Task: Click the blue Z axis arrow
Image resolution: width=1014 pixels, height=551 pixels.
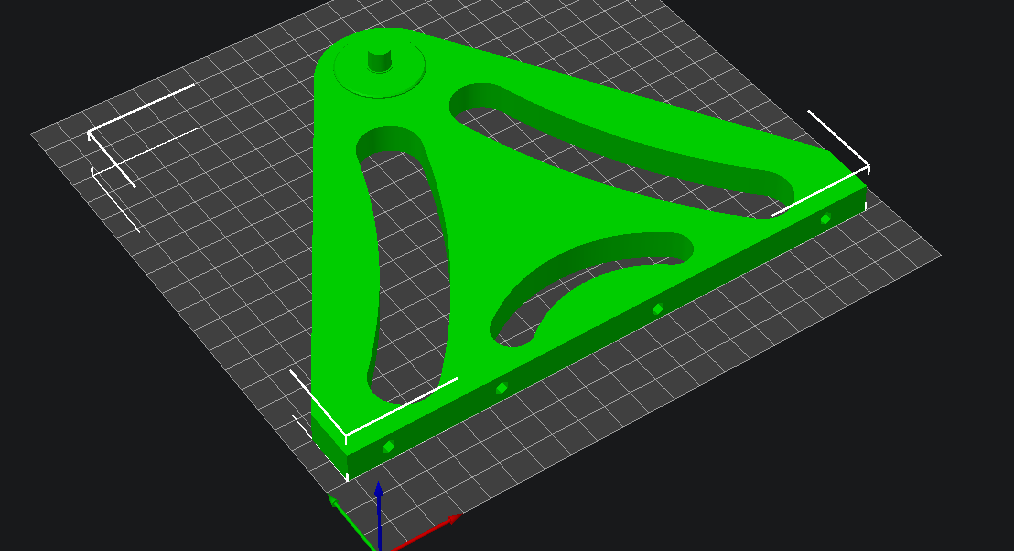Action: [x=379, y=515]
